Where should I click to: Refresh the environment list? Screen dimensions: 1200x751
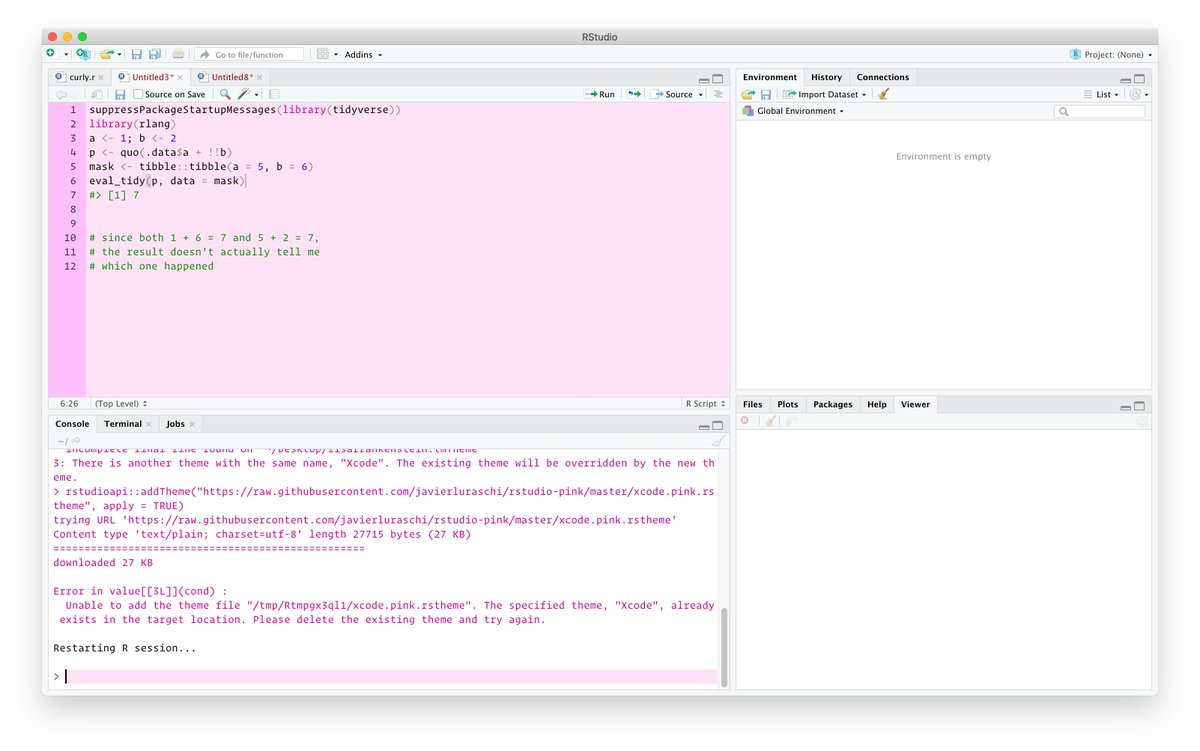coord(1135,94)
